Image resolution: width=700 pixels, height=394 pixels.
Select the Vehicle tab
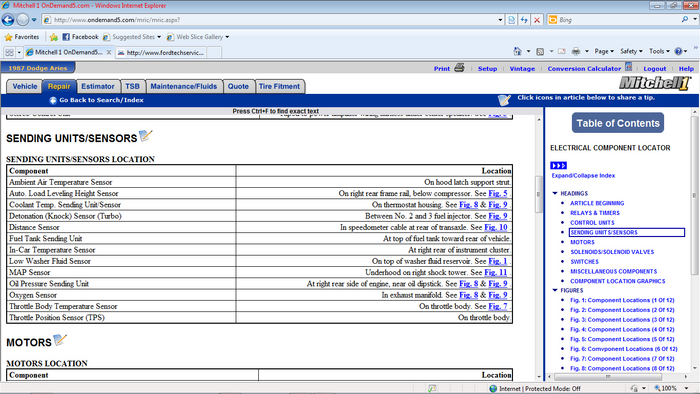(25, 86)
